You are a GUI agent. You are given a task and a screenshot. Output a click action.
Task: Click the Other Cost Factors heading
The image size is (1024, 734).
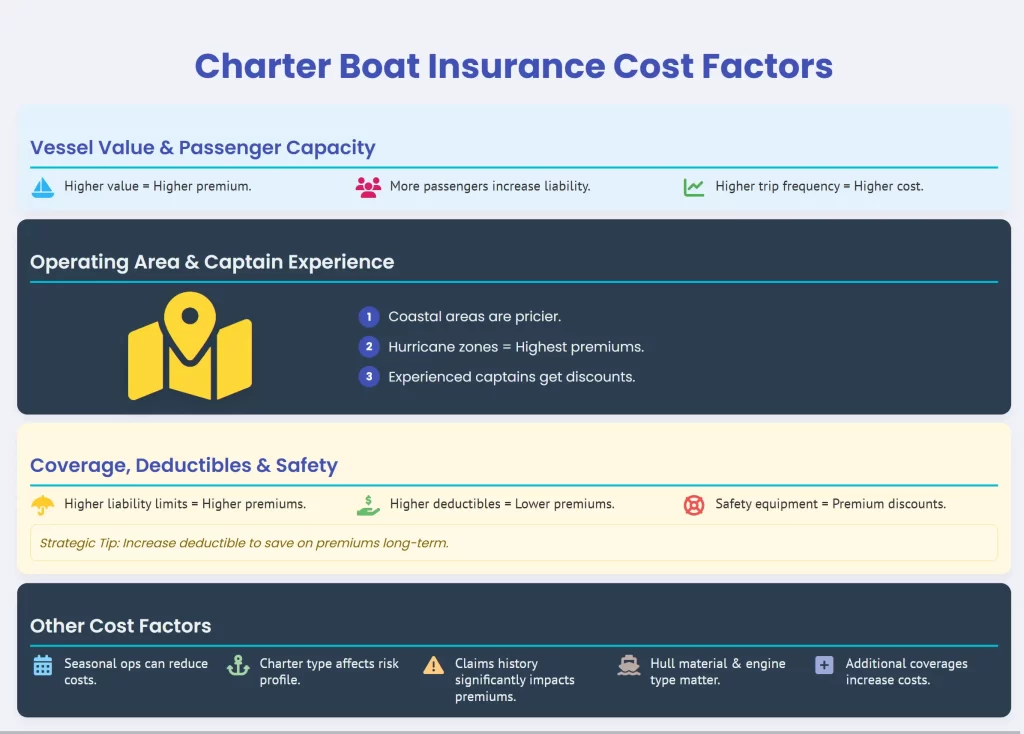[x=121, y=626]
